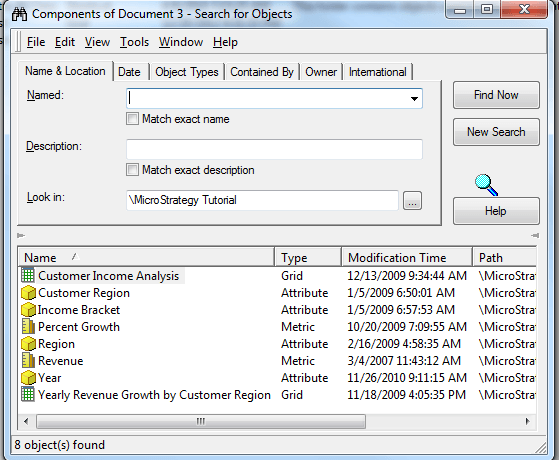The height and width of the screenshot is (460, 559).
Task: Open the Look in browse button
Action: point(412,200)
